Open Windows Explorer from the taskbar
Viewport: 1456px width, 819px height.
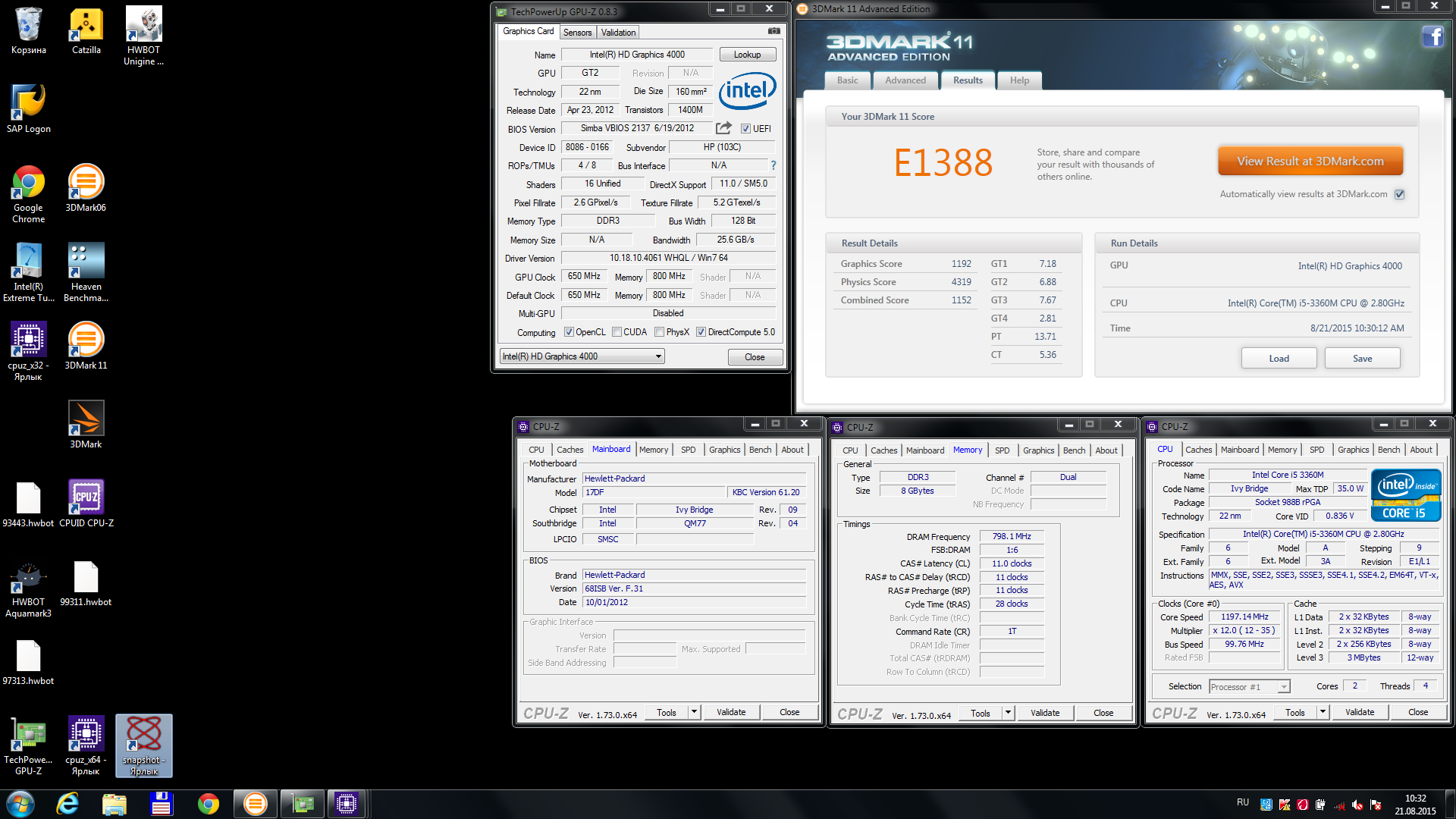point(115,804)
